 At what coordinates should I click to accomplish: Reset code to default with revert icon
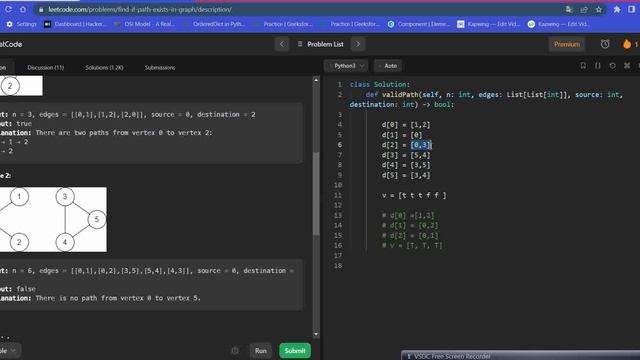tap(612, 66)
